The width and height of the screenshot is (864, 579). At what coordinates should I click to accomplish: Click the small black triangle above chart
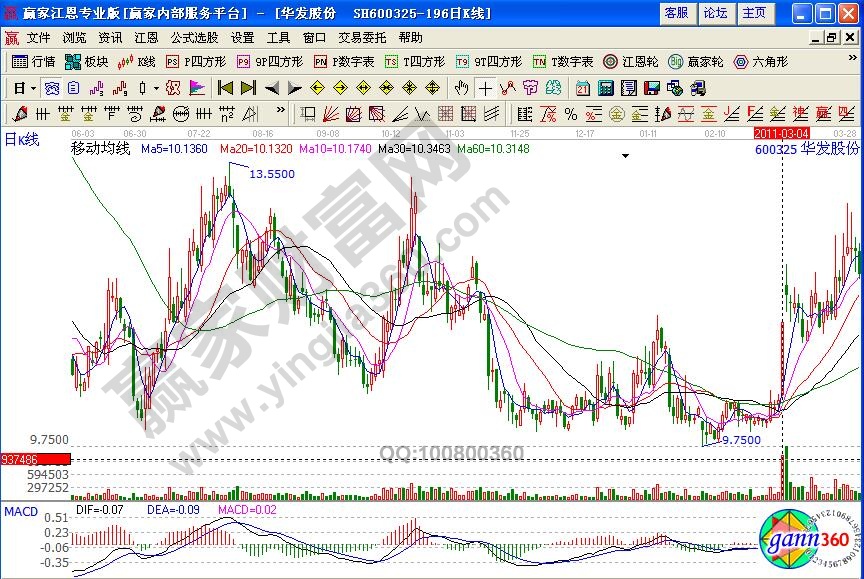(x=625, y=156)
